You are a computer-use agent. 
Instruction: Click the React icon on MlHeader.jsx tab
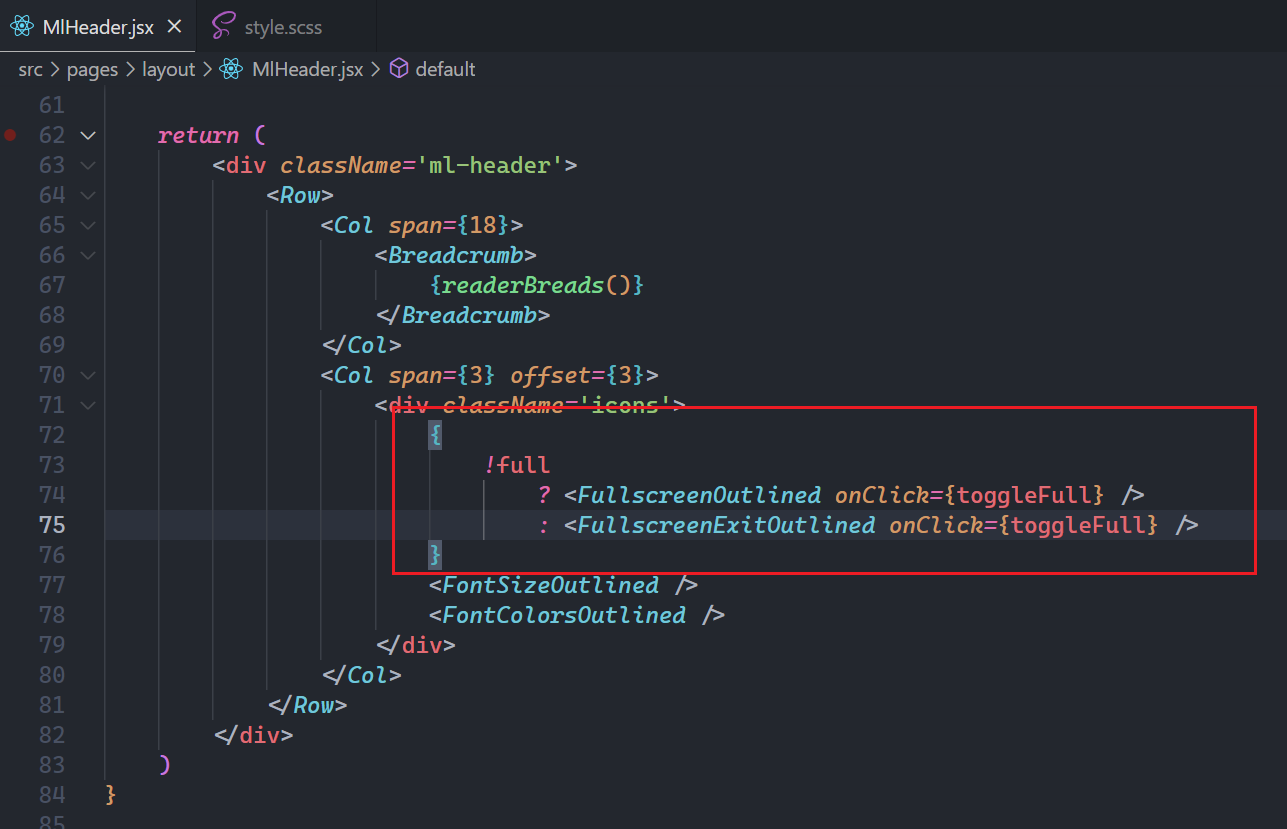click(x=22, y=27)
